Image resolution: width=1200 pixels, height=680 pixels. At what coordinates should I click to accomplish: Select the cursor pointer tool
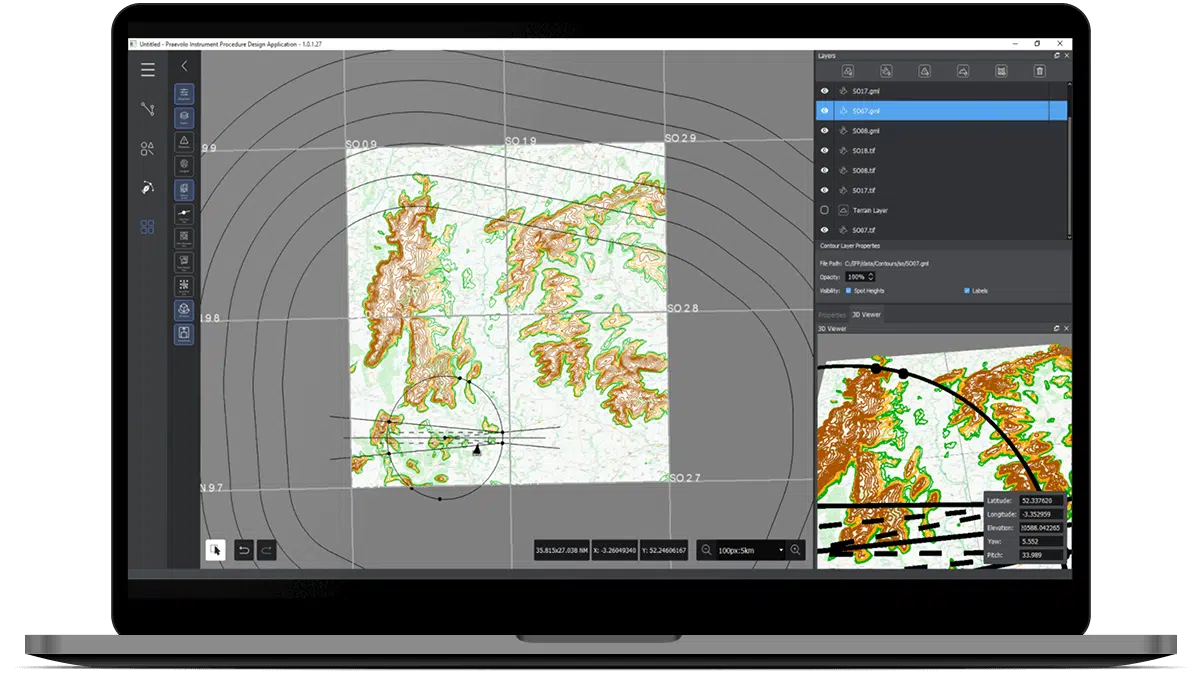point(215,550)
